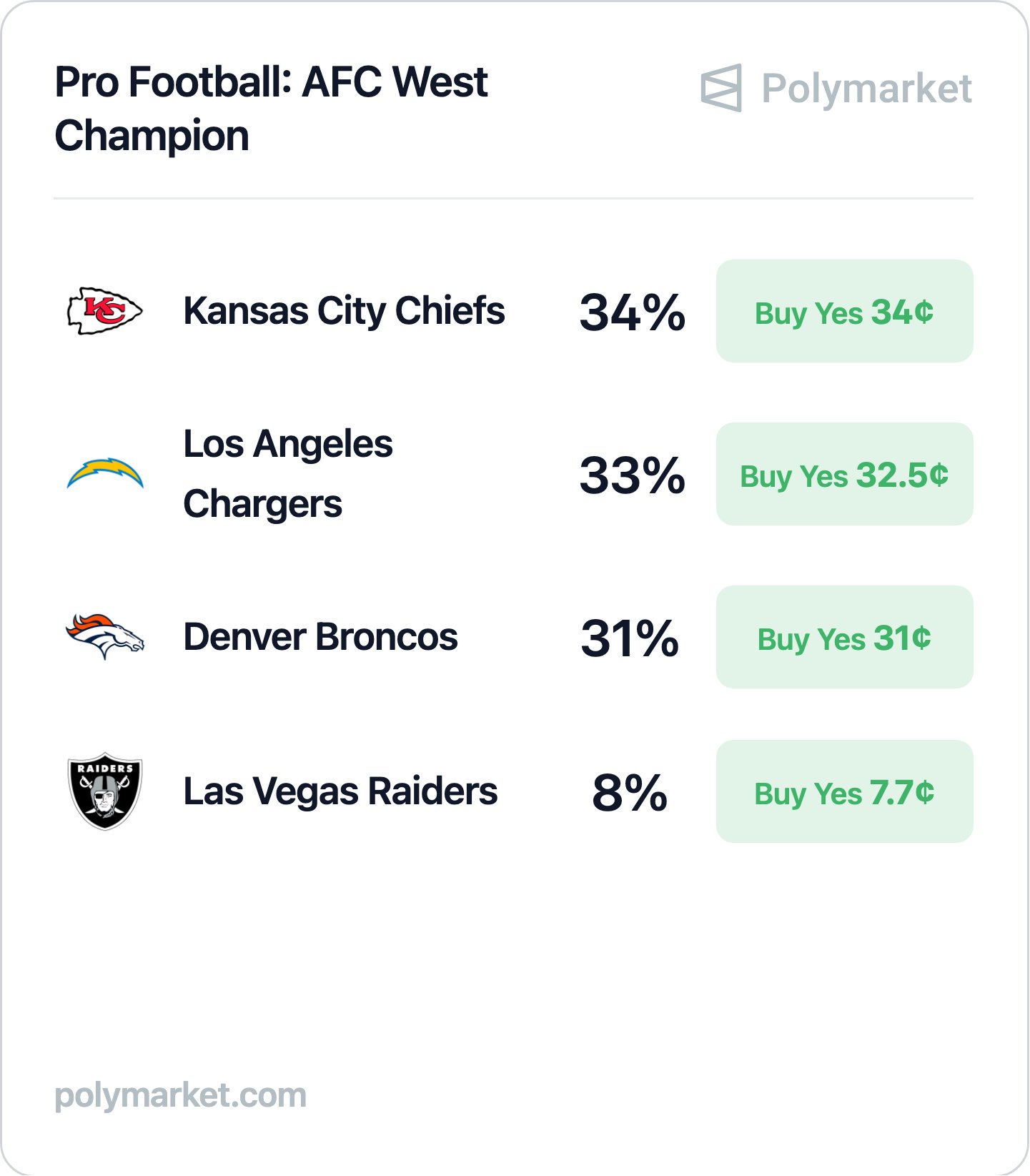Screen dimensions: 1030x1176
Task: Click the Kansas City Chiefs arrowhead logo
Action: [x=105, y=311]
